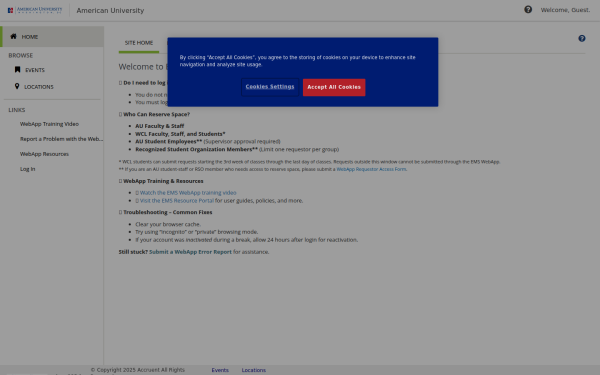600x375 pixels.
Task: Open Report a Problem with the WebApp link
Action: (61, 139)
